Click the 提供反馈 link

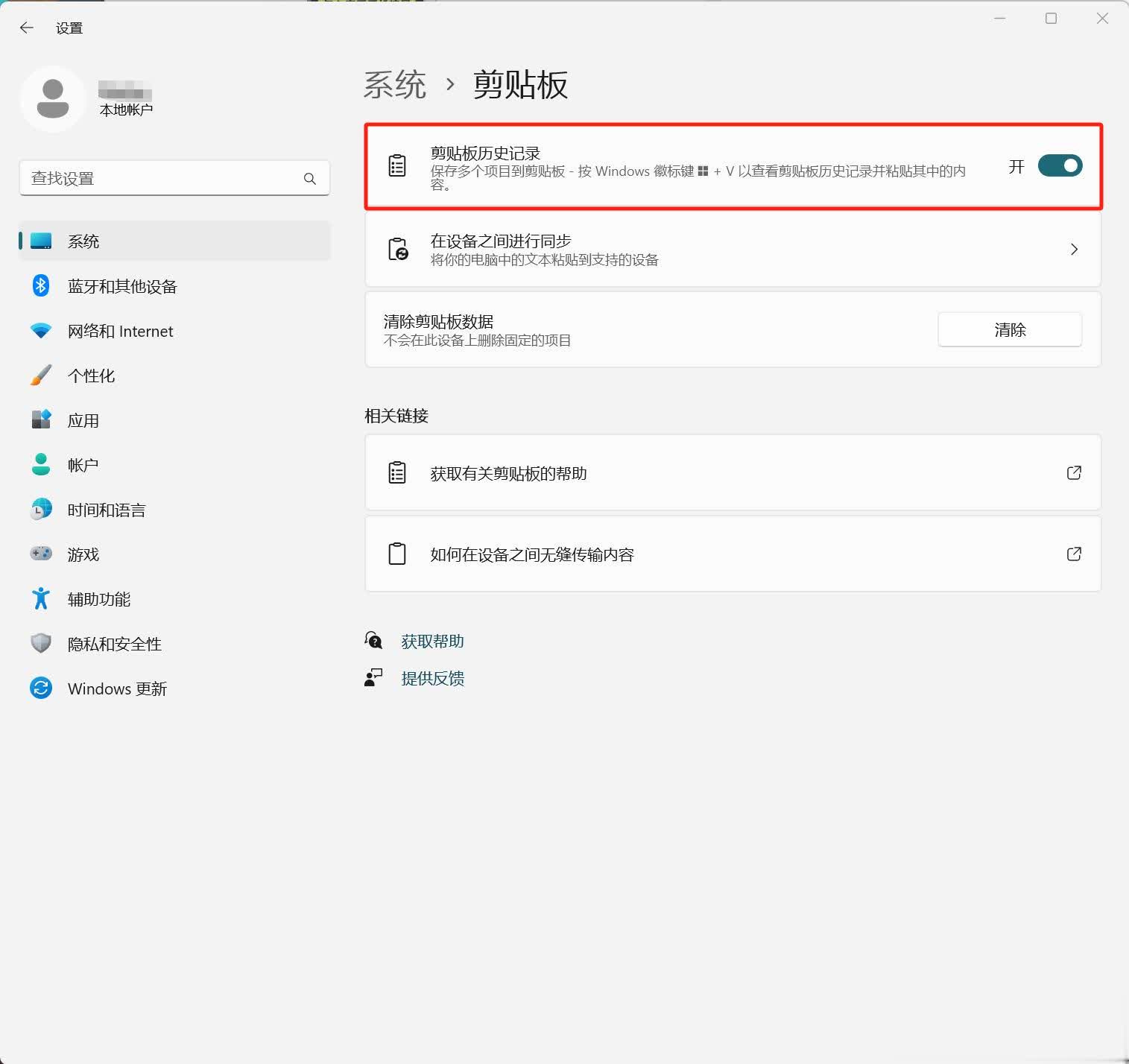coord(432,679)
